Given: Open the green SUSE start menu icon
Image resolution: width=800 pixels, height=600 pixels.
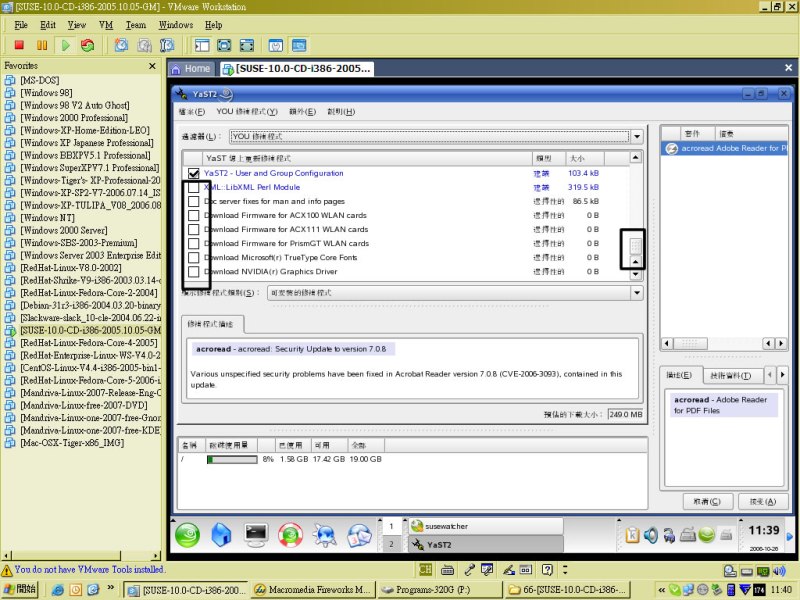Looking at the screenshot, I should tap(187, 535).
